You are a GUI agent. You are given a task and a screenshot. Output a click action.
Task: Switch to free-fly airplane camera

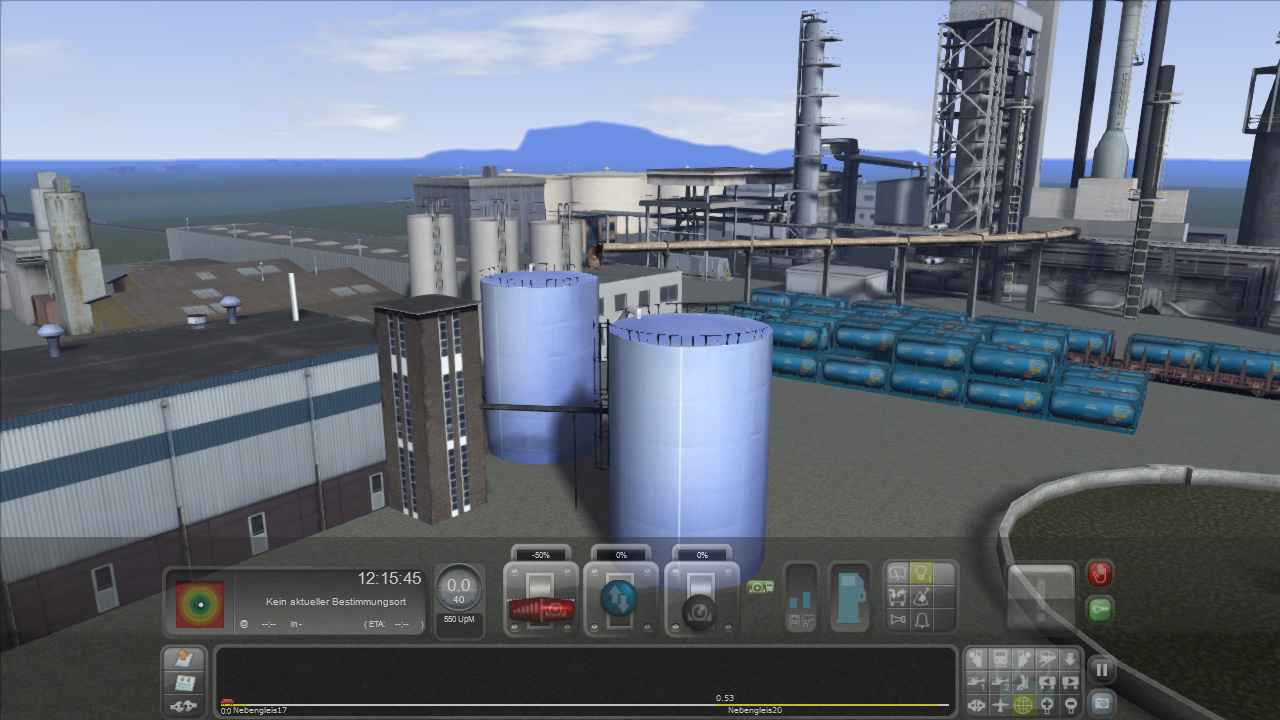1000,706
